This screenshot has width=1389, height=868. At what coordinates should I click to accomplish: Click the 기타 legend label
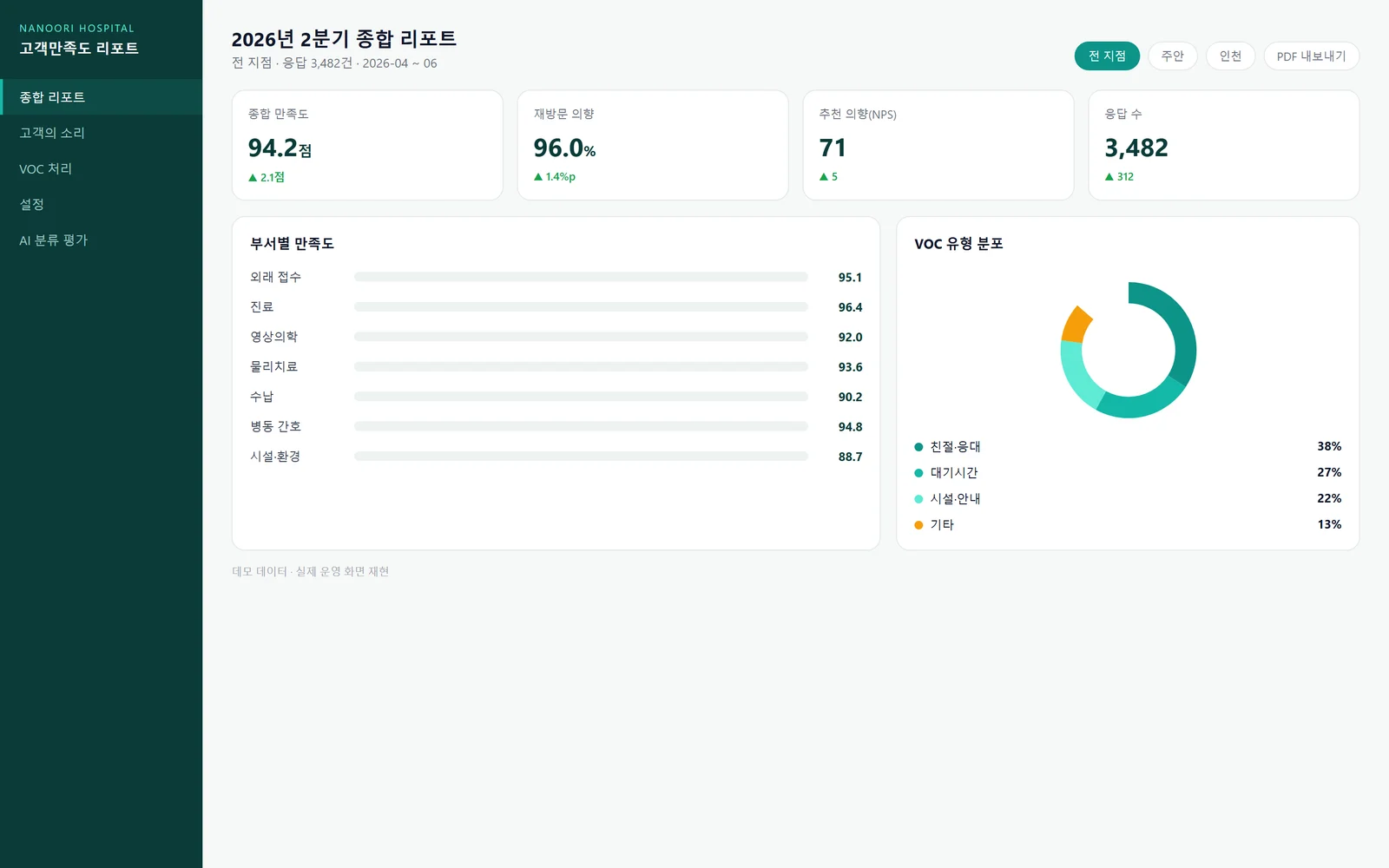[942, 525]
